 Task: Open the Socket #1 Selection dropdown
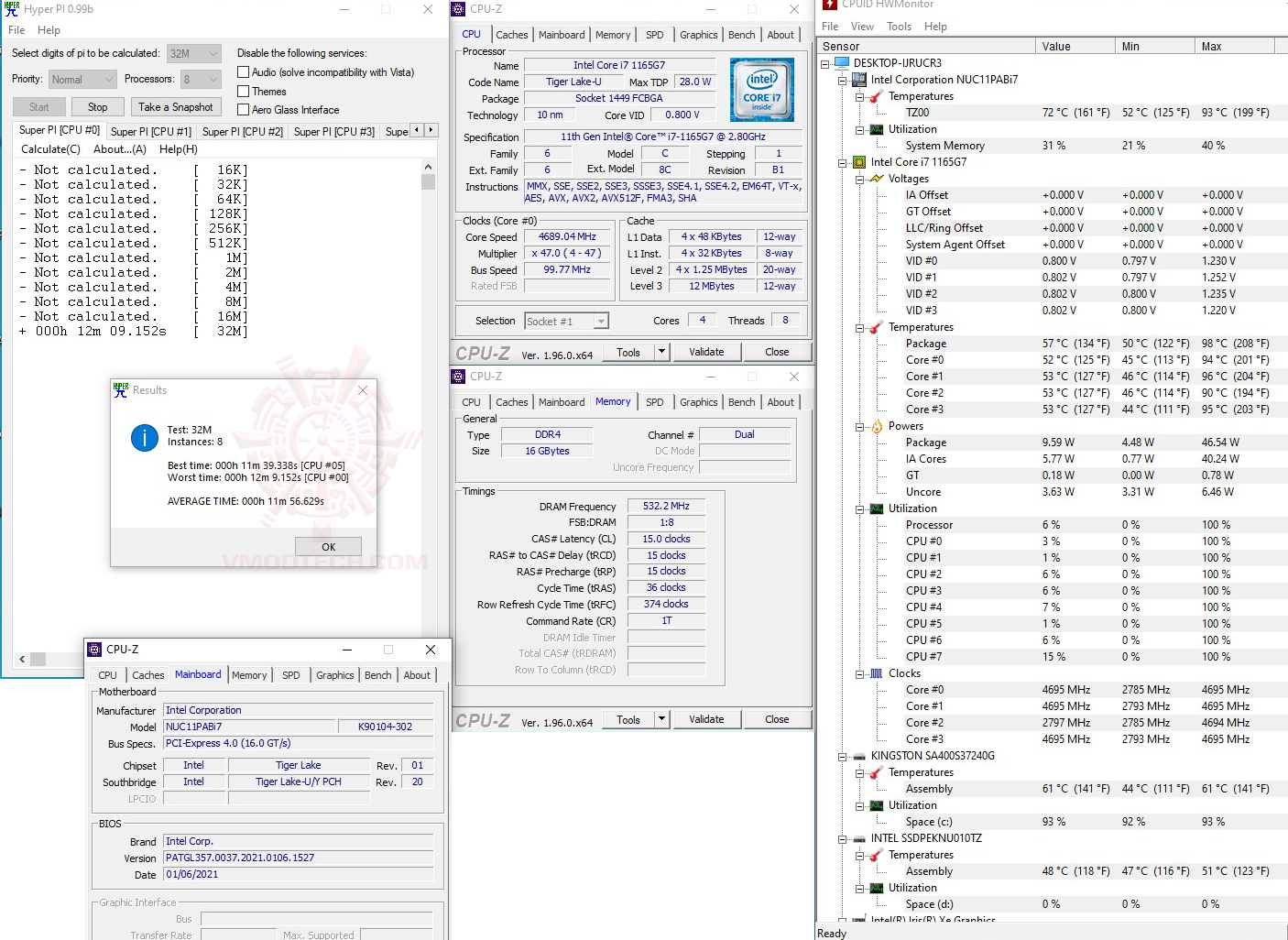tap(567, 322)
